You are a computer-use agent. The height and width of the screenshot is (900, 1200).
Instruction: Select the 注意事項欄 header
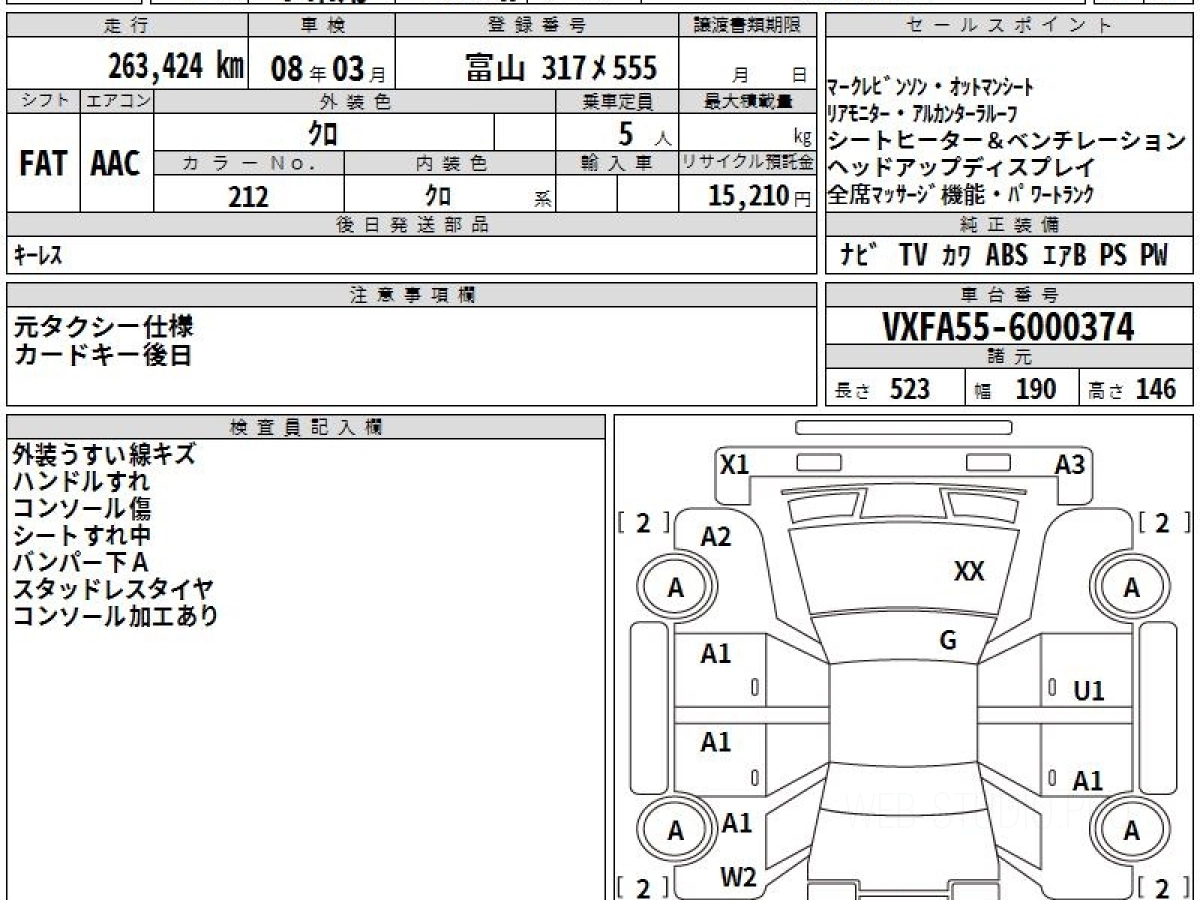pos(412,294)
